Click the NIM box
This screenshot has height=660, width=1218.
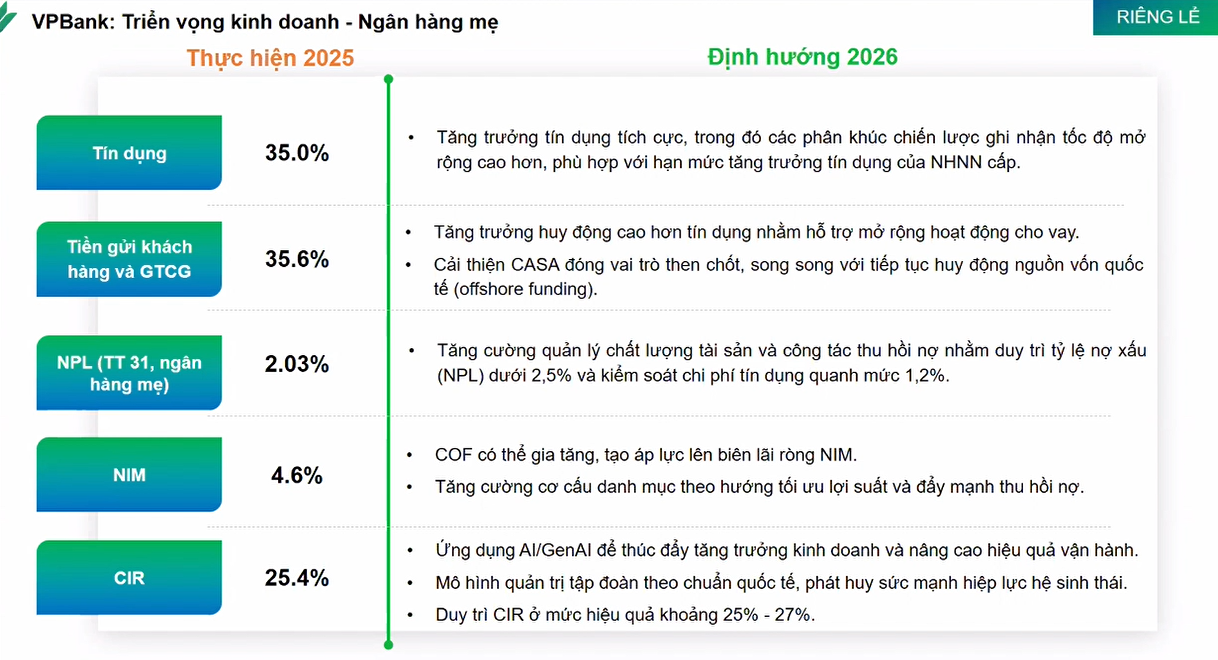(129, 475)
